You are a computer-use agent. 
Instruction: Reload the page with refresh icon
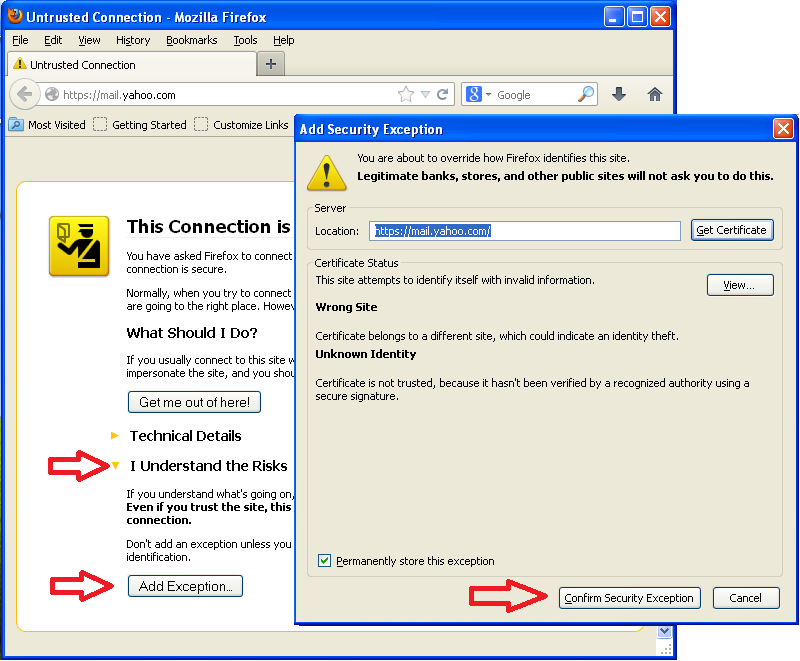(x=442, y=94)
